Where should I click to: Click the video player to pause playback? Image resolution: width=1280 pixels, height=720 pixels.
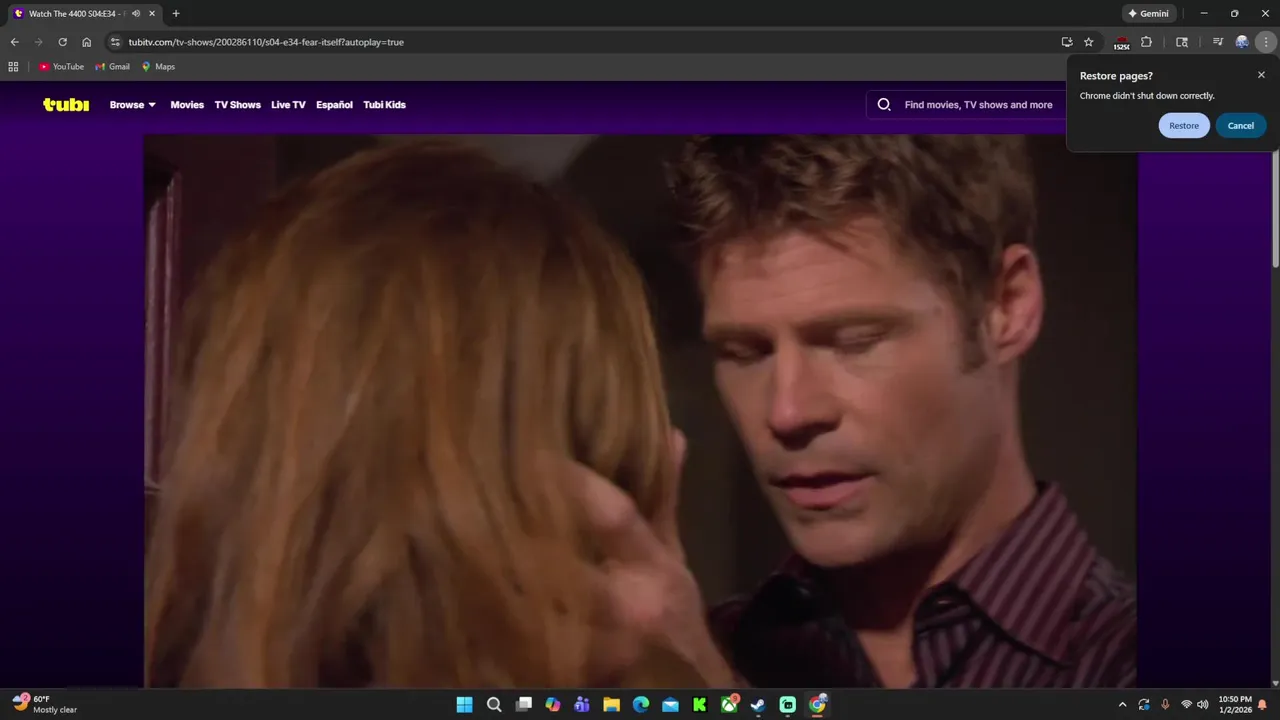tap(640, 410)
